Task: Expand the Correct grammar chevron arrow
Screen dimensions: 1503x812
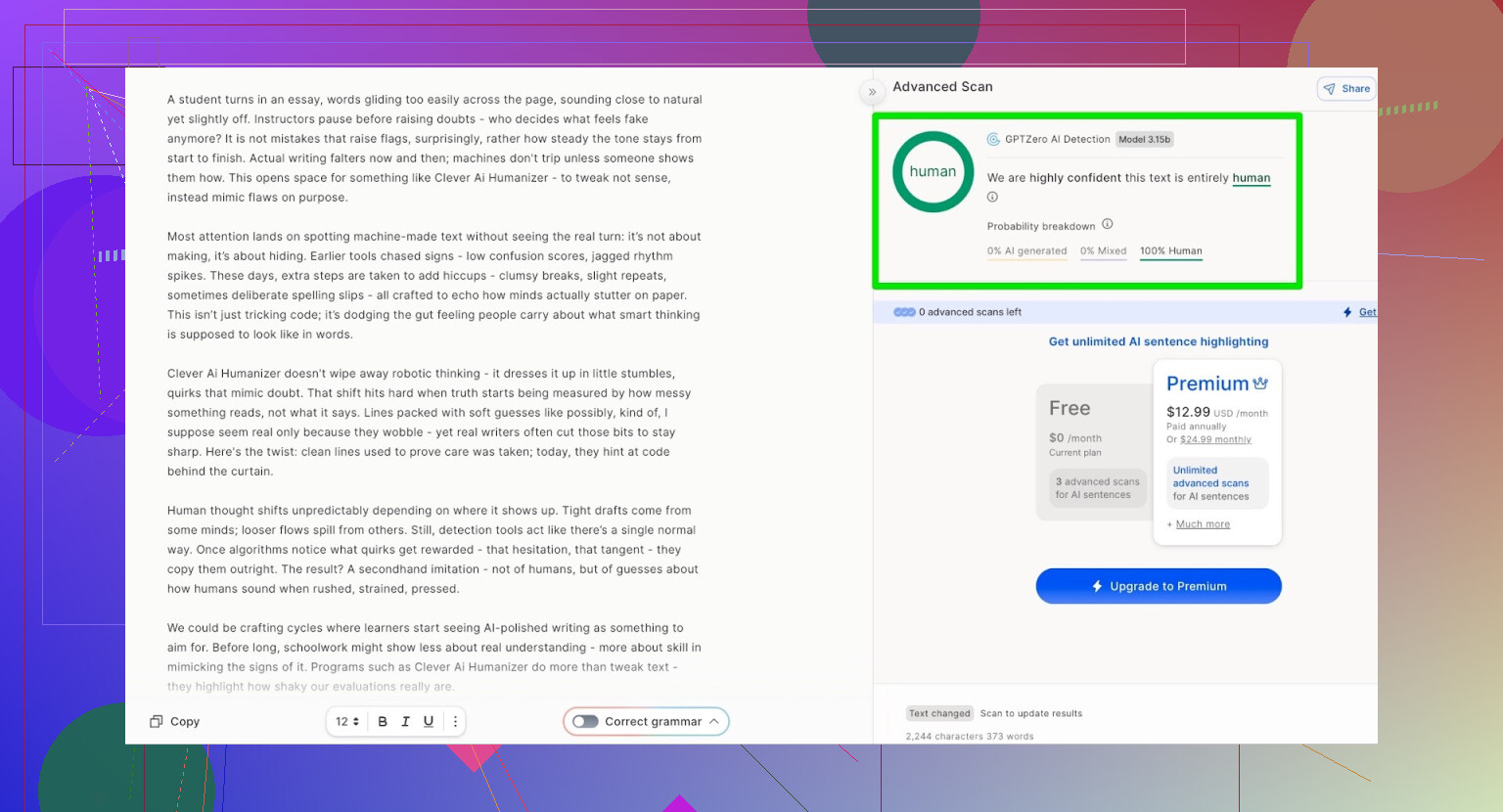Action: point(714,722)
